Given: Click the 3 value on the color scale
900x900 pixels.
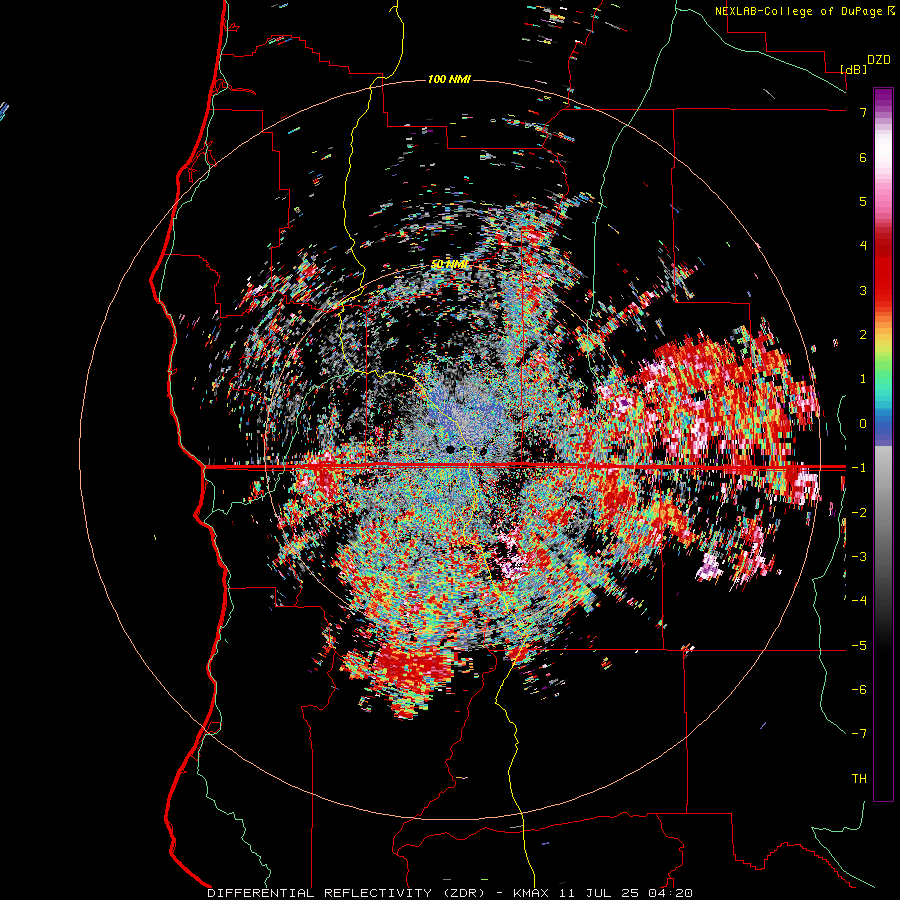Looking at the screenshot, I should [x=863, y=290].
